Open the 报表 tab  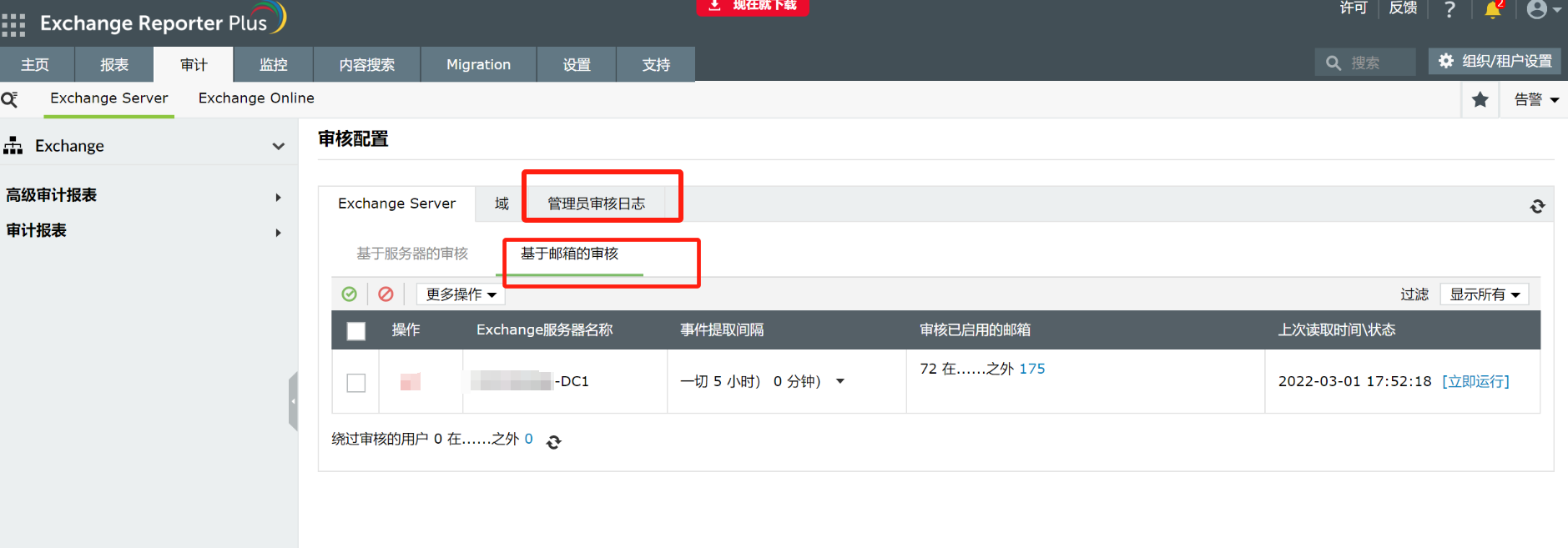(x=114, y=64)
